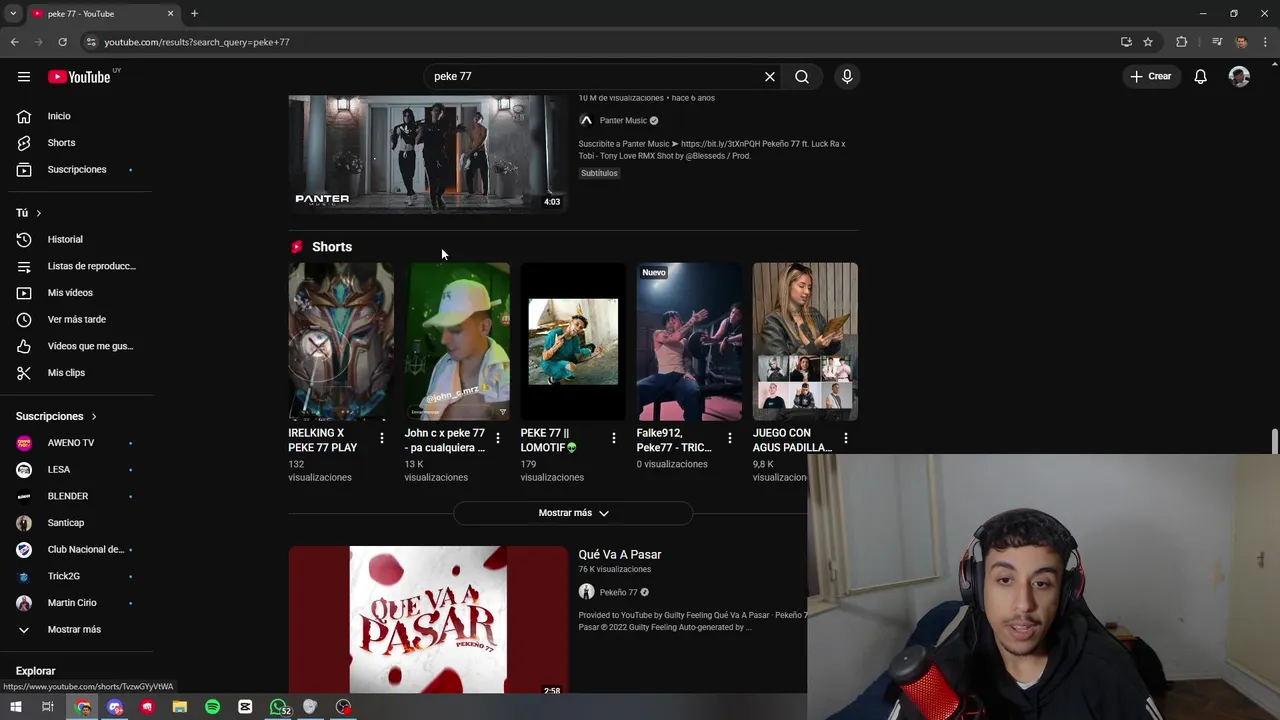The width and height of the screenshot is (1280, 720).
Task: Open the YouTube hamburger guide menu
Action: (x=24, y=76)
